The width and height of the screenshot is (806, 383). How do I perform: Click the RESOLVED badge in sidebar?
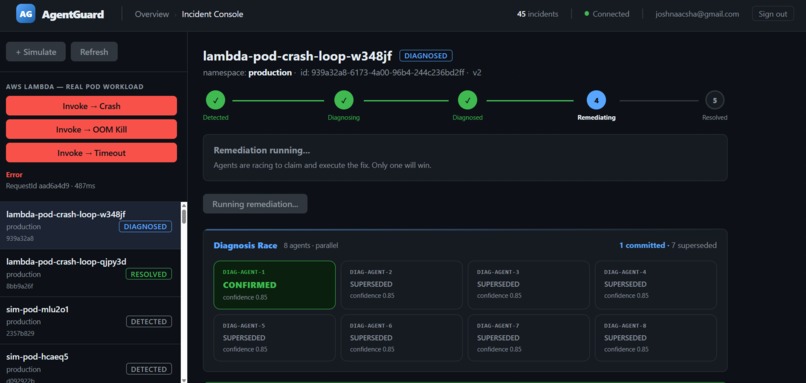[149, 274]
